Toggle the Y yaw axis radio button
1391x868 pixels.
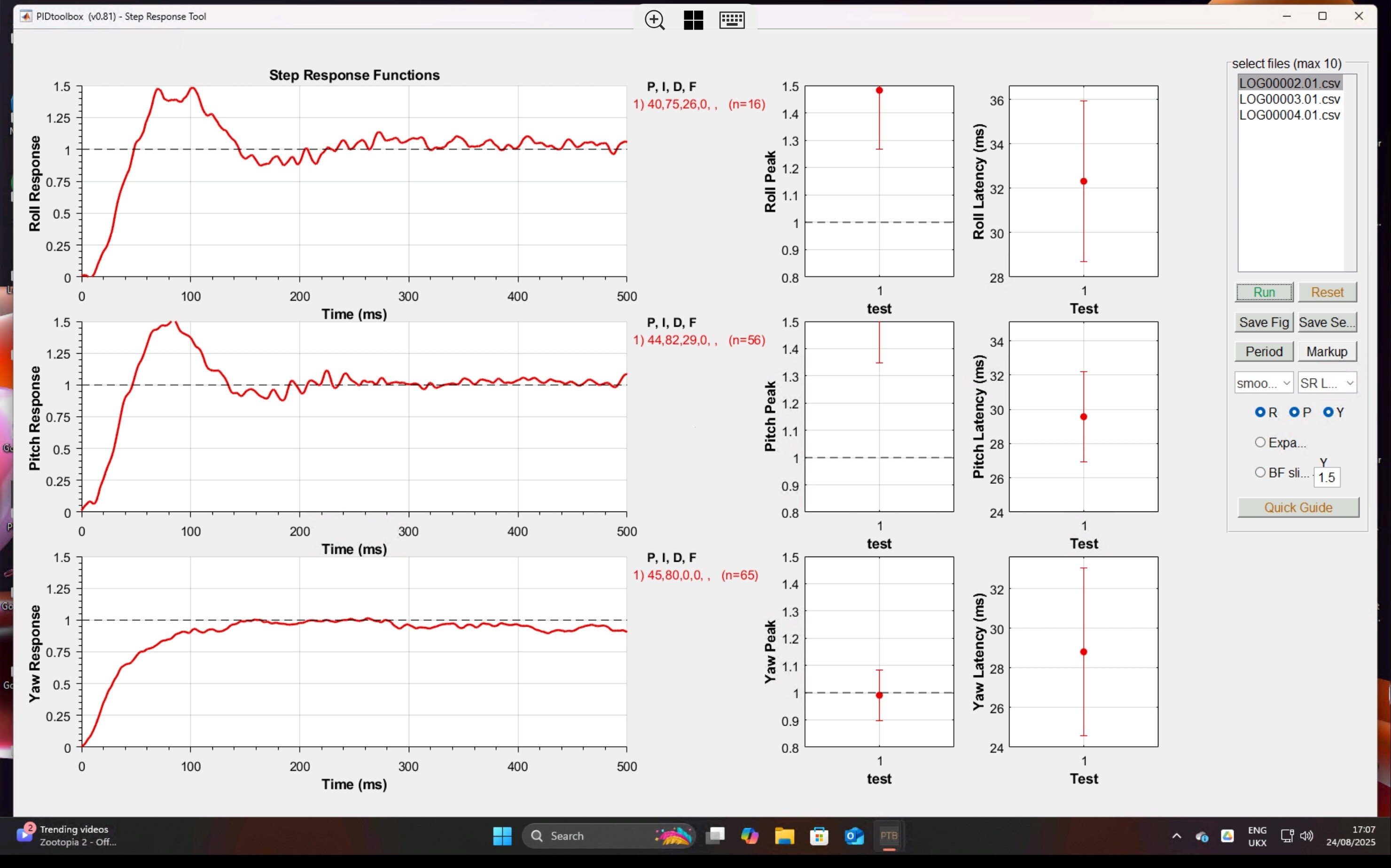click(x=1328, y=412)
